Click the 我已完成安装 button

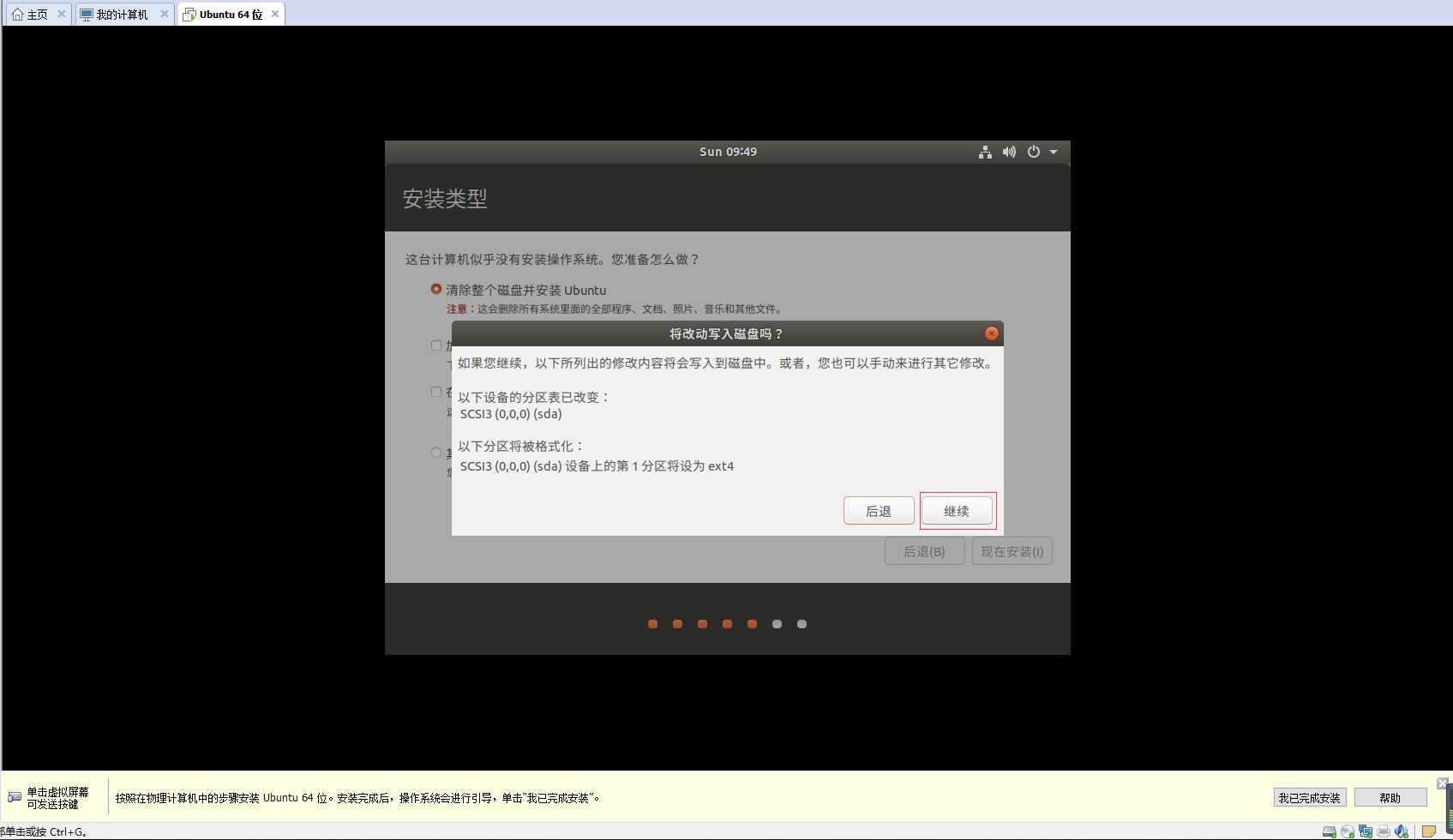click(x=1310, y=798)
